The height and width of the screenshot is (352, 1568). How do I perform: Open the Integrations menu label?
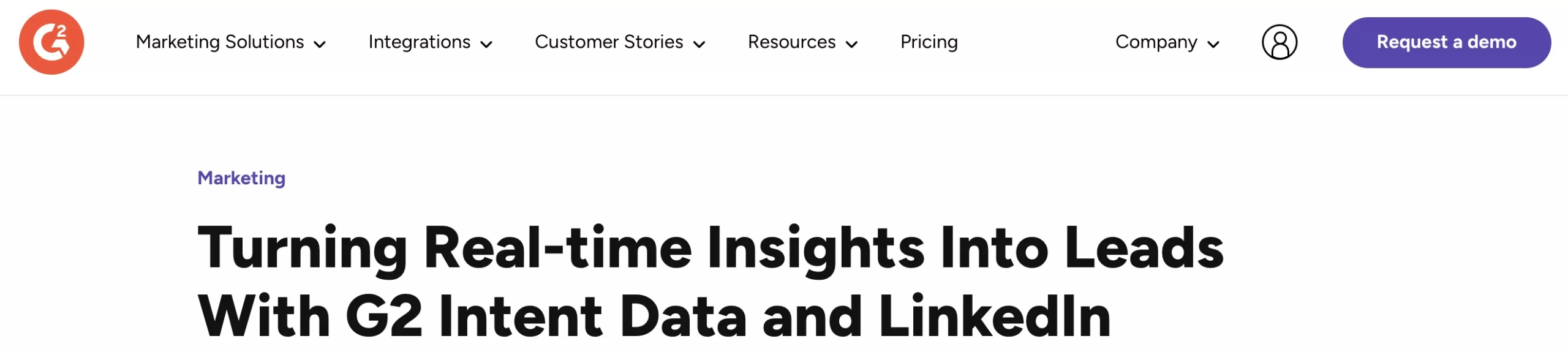click(420, 42)
